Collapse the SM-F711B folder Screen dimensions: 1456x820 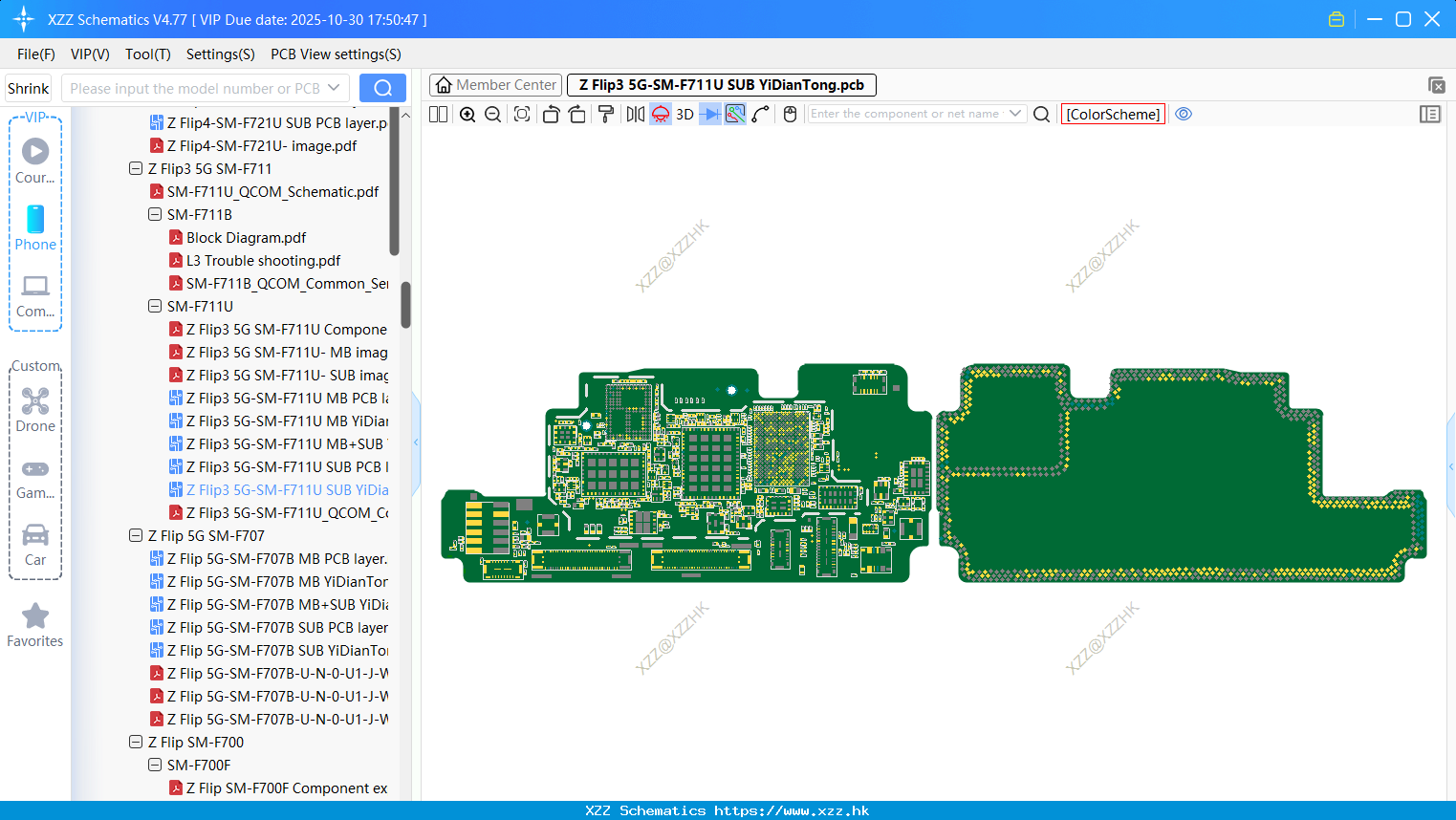[x=155, y=214]
